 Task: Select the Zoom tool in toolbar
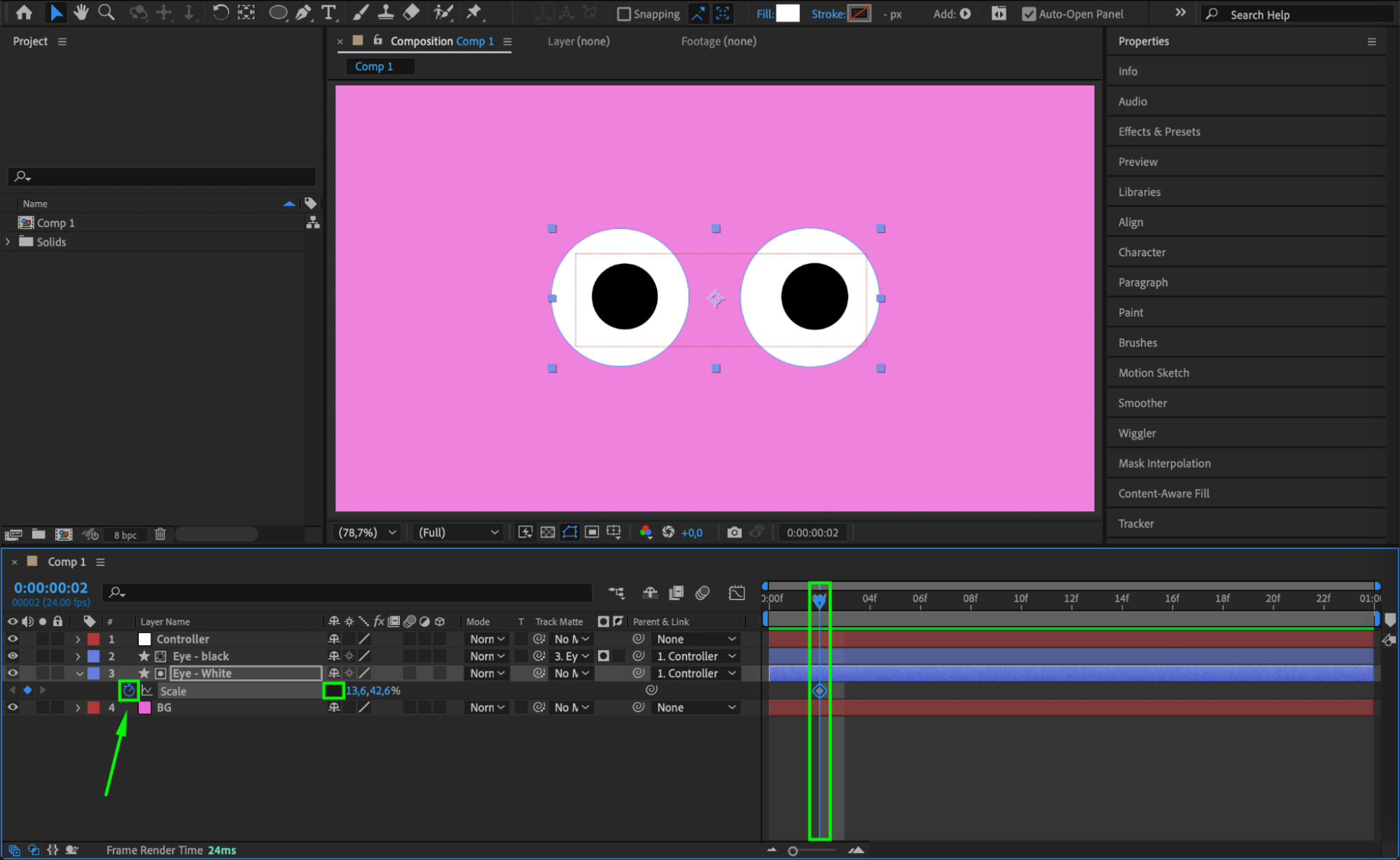106,13
